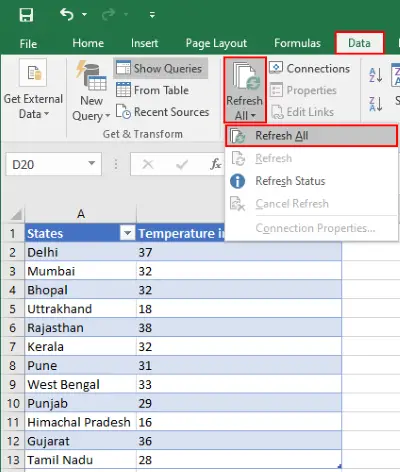Click the Save icon in Quick Access Toolbar
This screenshot has width=400, height=472.
pyautogui.click(x=26, y=15)
